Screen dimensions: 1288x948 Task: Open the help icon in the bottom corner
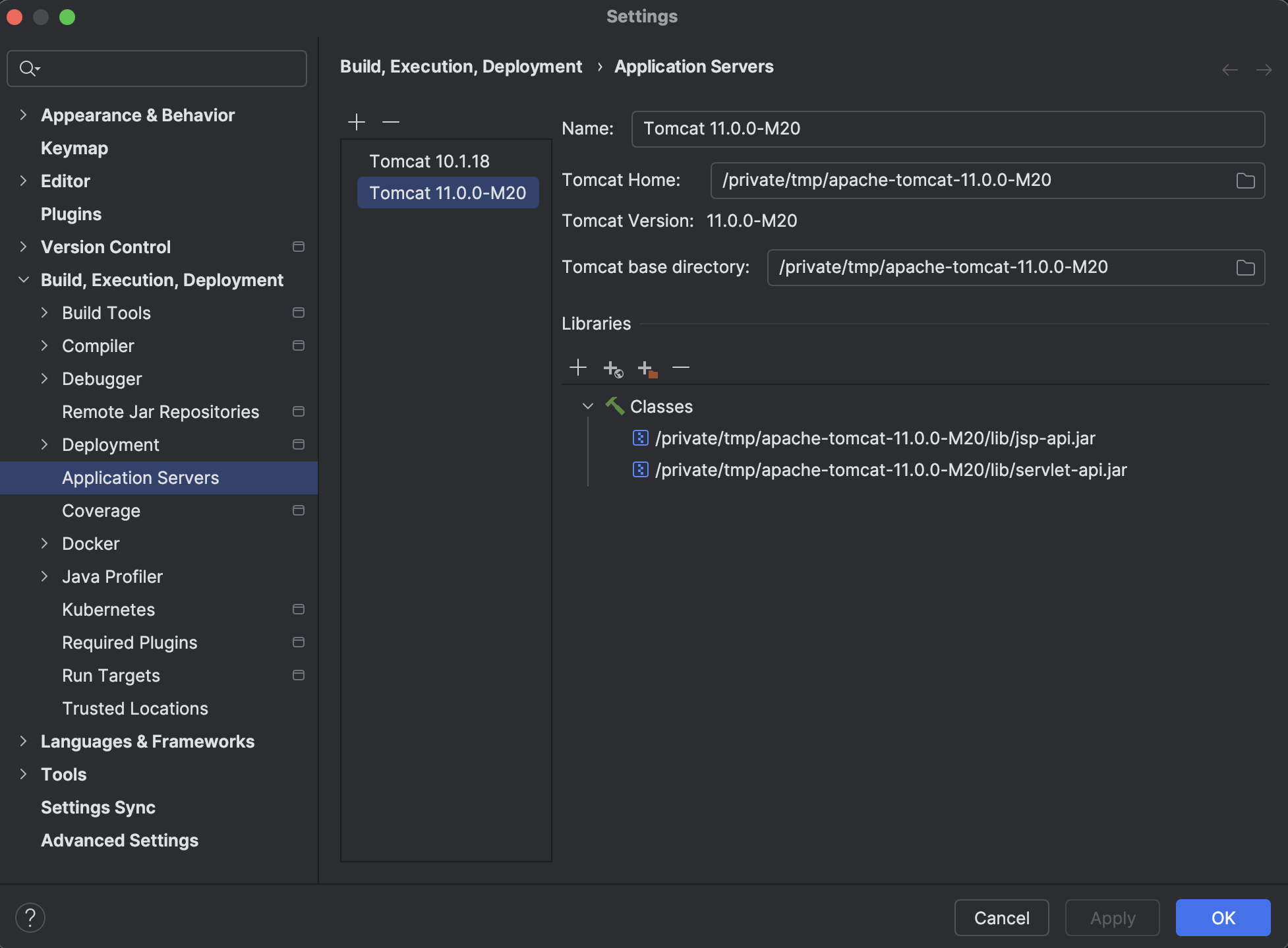pyautogui.click(x=30, y=917)
